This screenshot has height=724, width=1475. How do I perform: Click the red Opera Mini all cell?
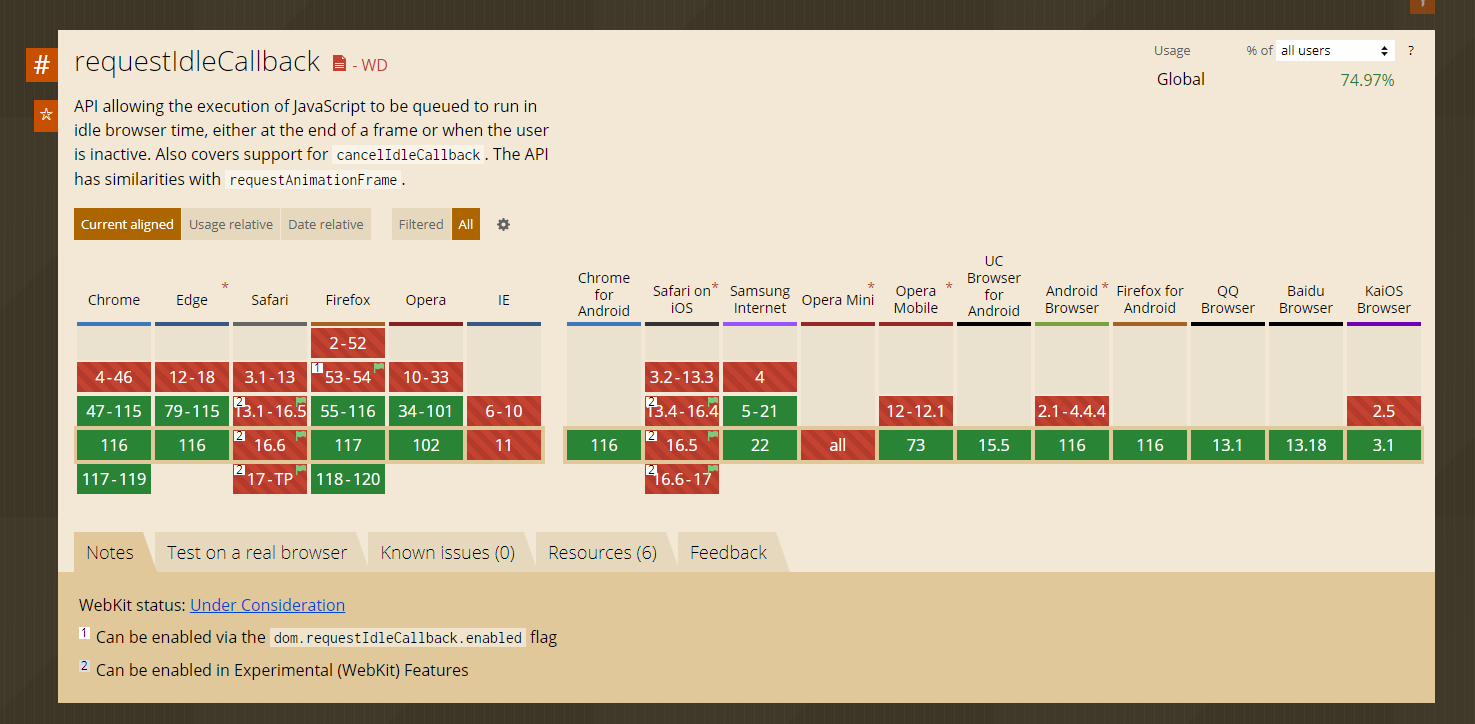[838, 445]
